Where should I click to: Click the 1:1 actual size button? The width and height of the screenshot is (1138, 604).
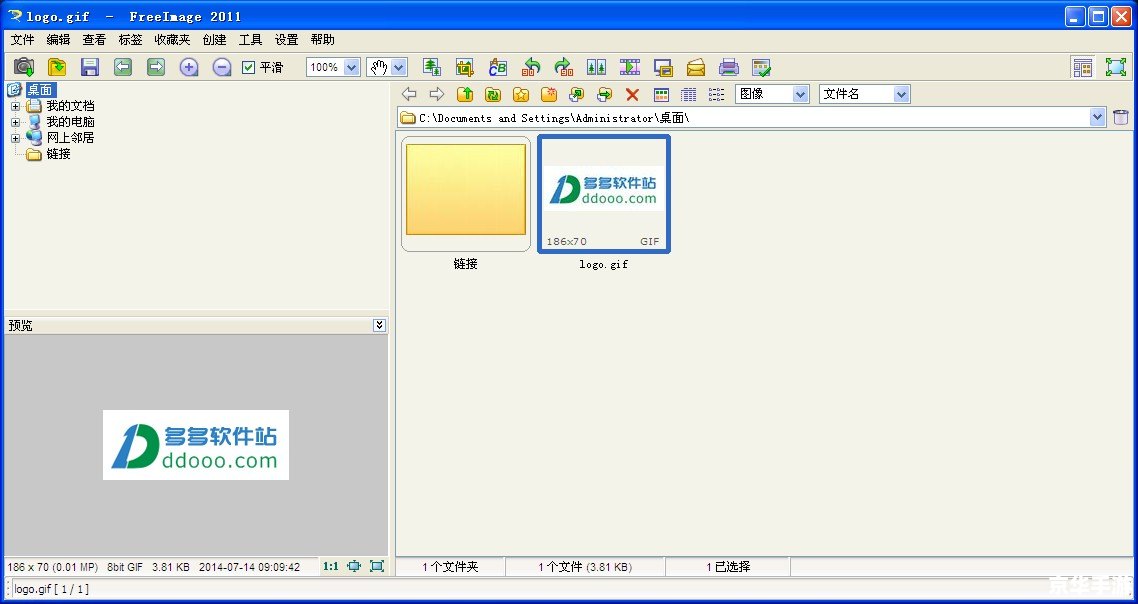331,566
